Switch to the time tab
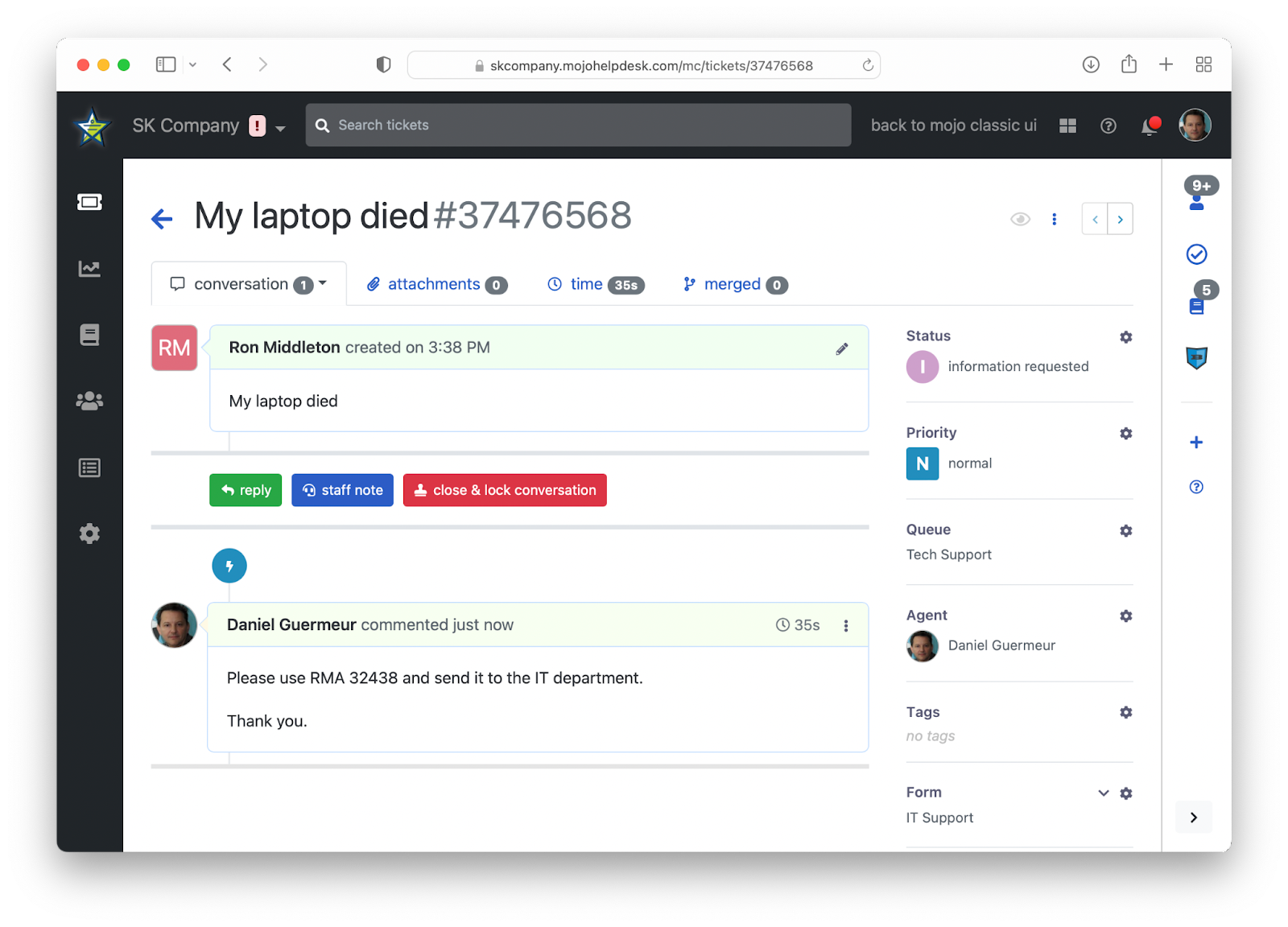The image size is (1288, 927). click(596, 285)
